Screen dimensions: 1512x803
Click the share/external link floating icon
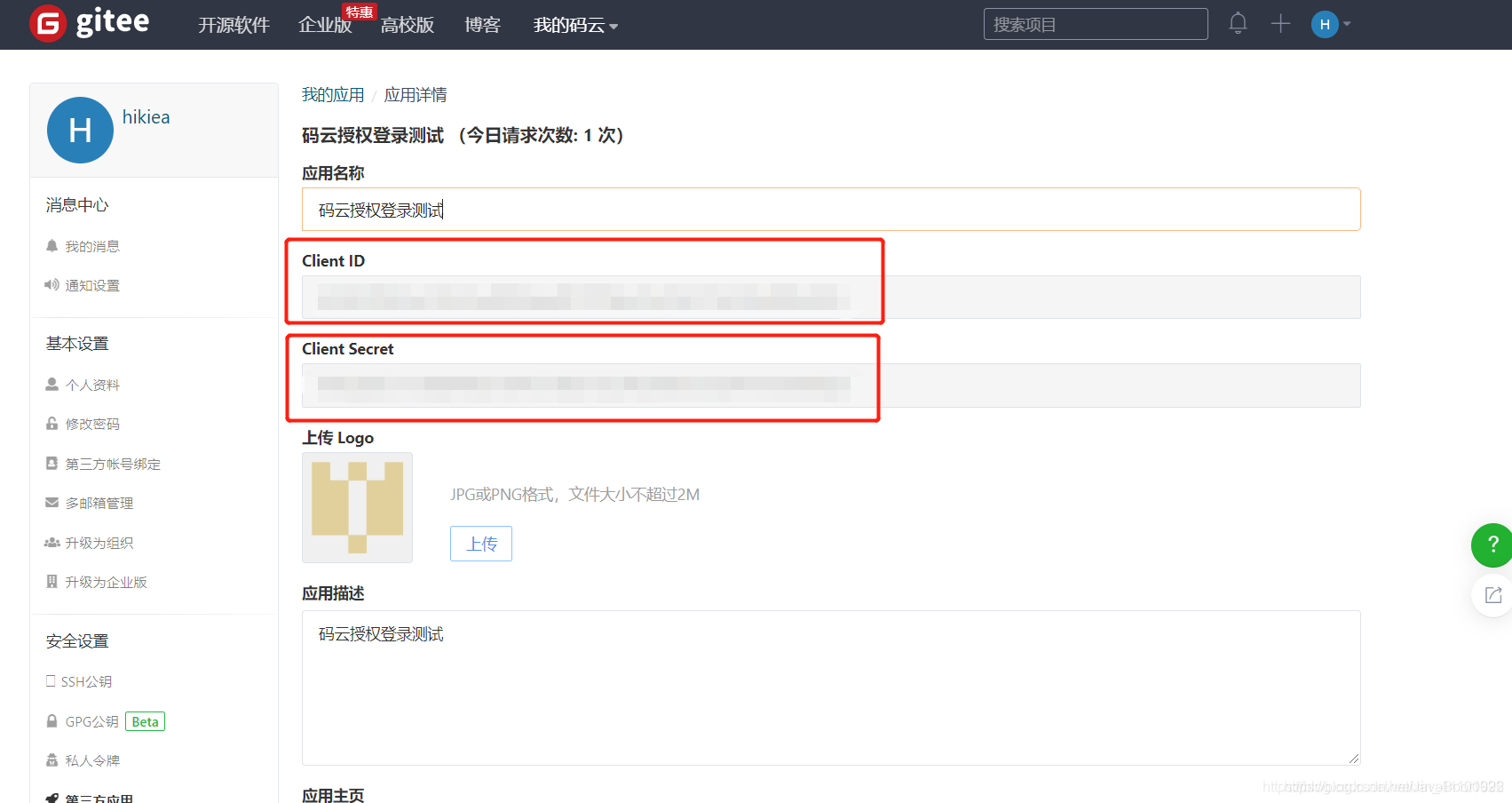1492,595
